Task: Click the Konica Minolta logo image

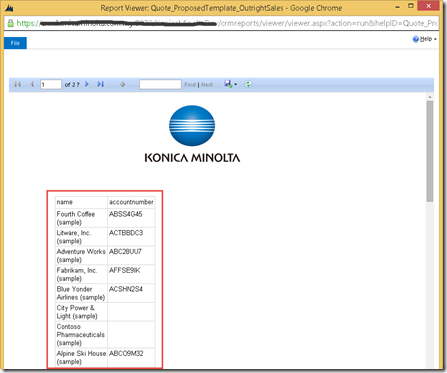Action: [192, 134]
